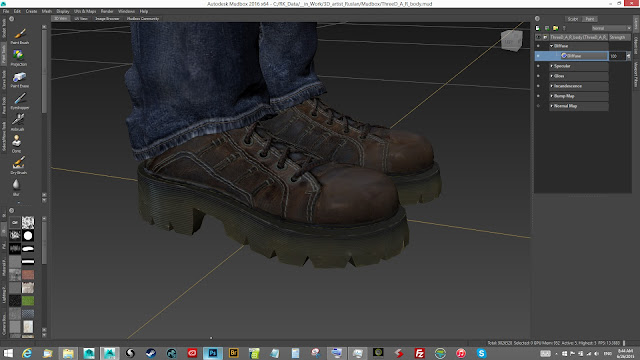640x360 pixels.
Task: Open the Sculpt Tools vertical tab
Action: coord(4,28)
